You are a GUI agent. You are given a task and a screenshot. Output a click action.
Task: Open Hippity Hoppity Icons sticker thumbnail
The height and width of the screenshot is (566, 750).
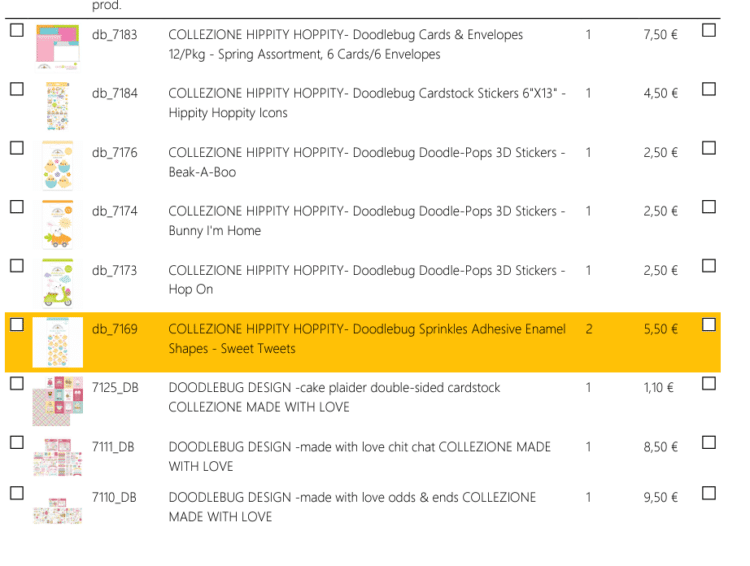(x=57, y=106)
